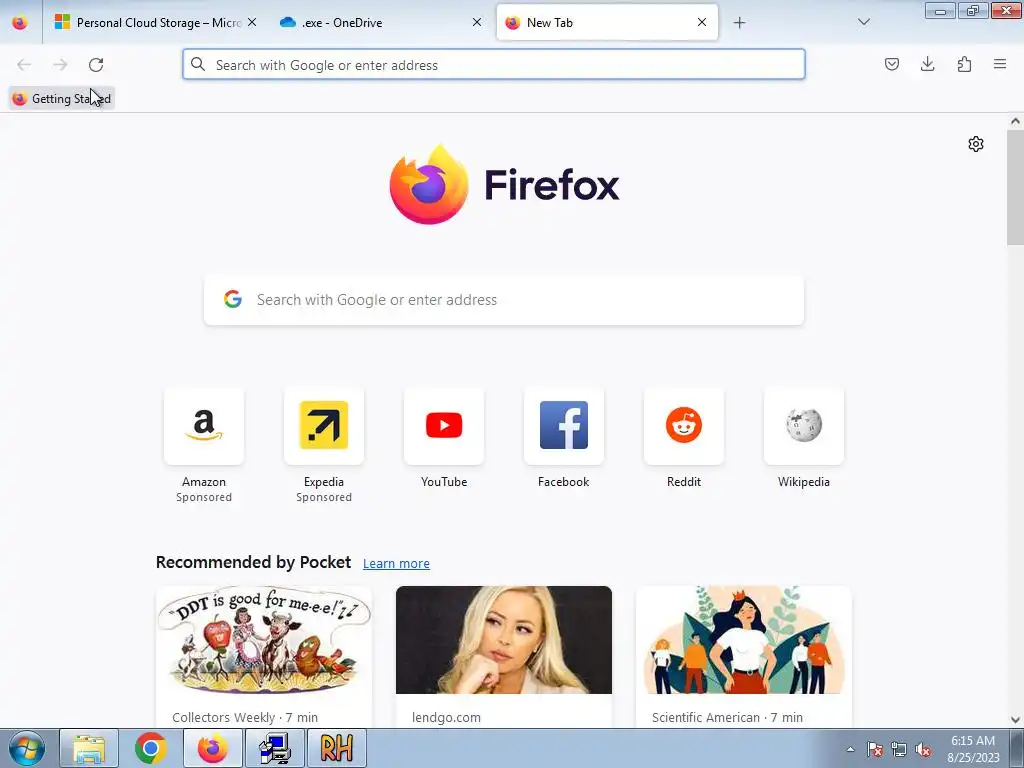Expand the list all tabs chevron
Viewport: 1024px width, 768px height.
(863, 22)
